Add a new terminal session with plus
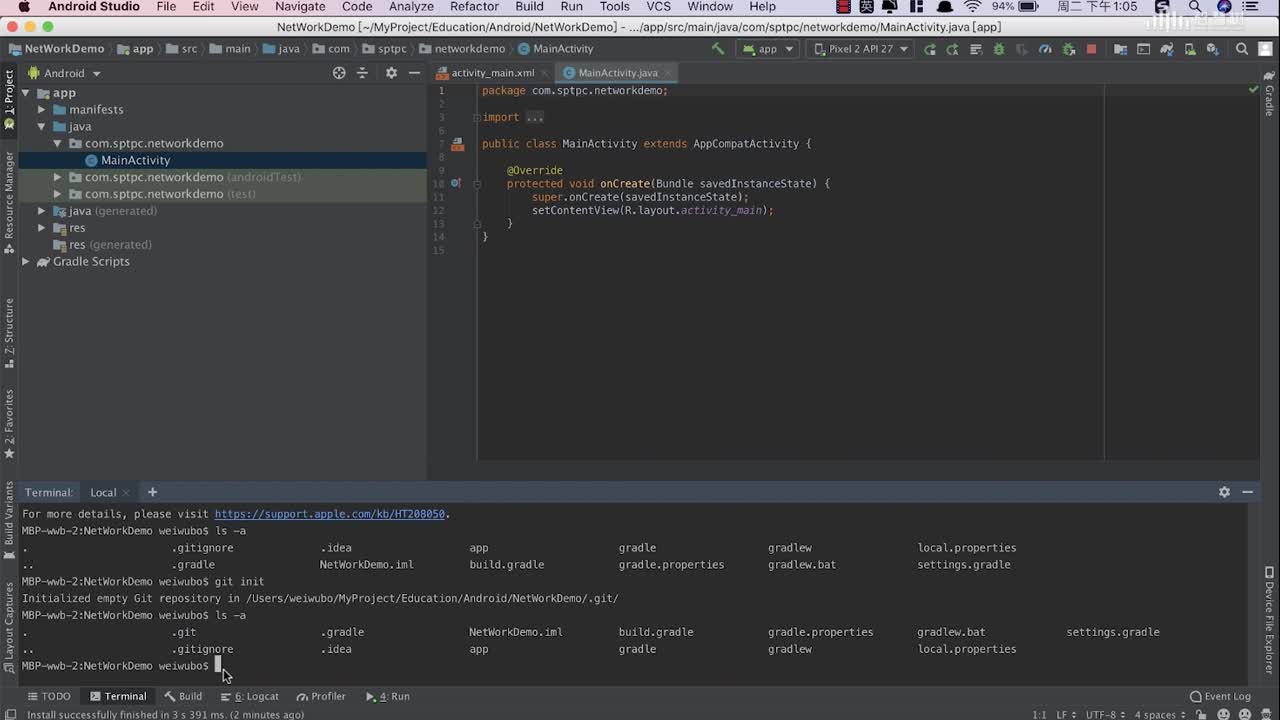The image size is (1280, 720). [152, 492]
